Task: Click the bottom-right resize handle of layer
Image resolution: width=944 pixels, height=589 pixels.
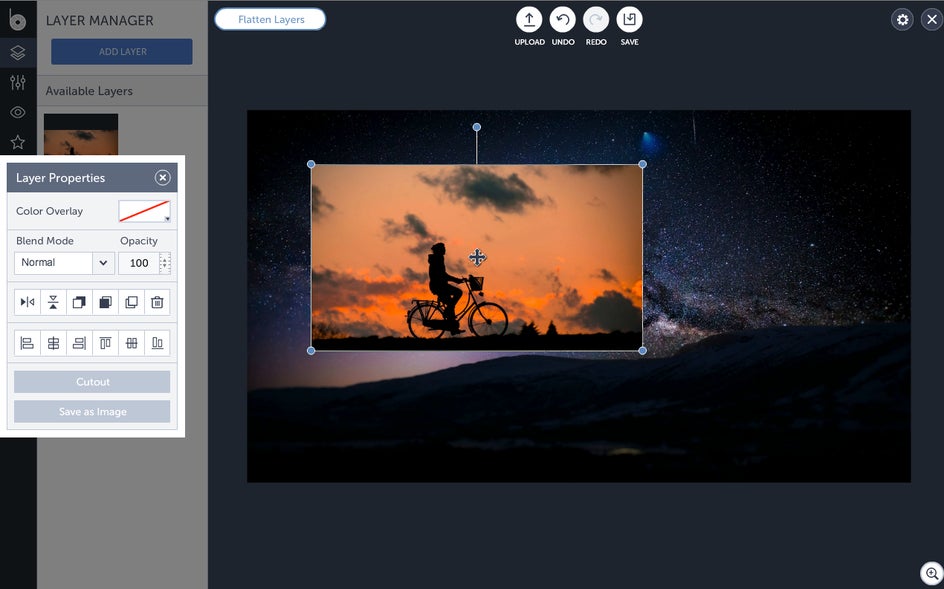Action: [x=642, y=351]
